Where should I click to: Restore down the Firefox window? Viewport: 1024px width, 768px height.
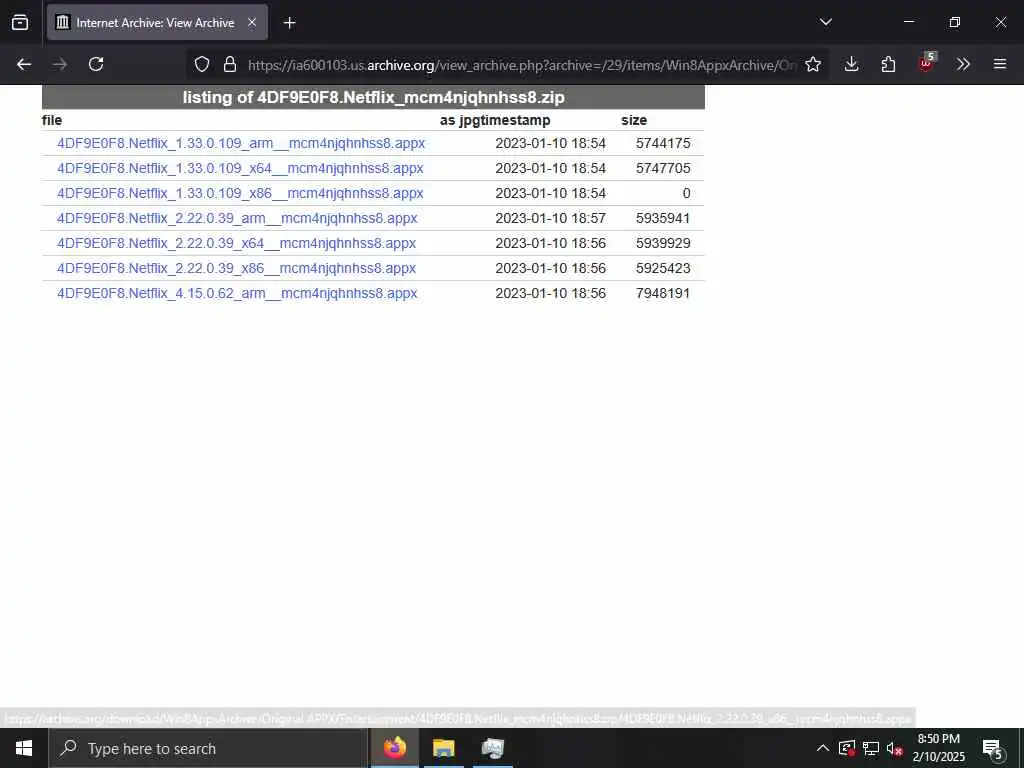[955, 22]
